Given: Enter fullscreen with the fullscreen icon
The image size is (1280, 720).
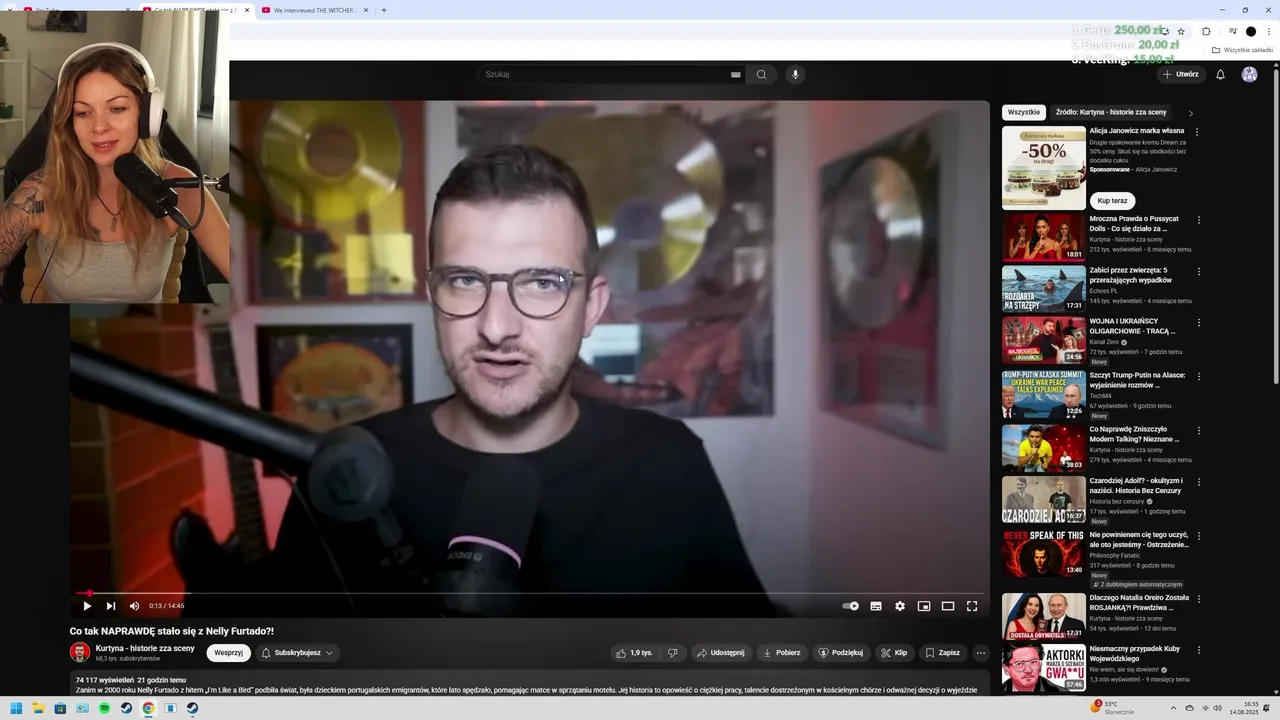Looking at the screenshot, I should tap(972, 606).
